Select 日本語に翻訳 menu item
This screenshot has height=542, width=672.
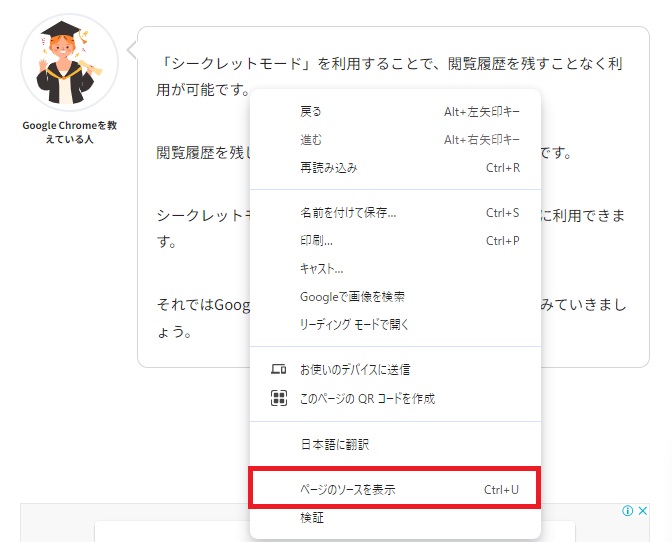click(395, 444)
